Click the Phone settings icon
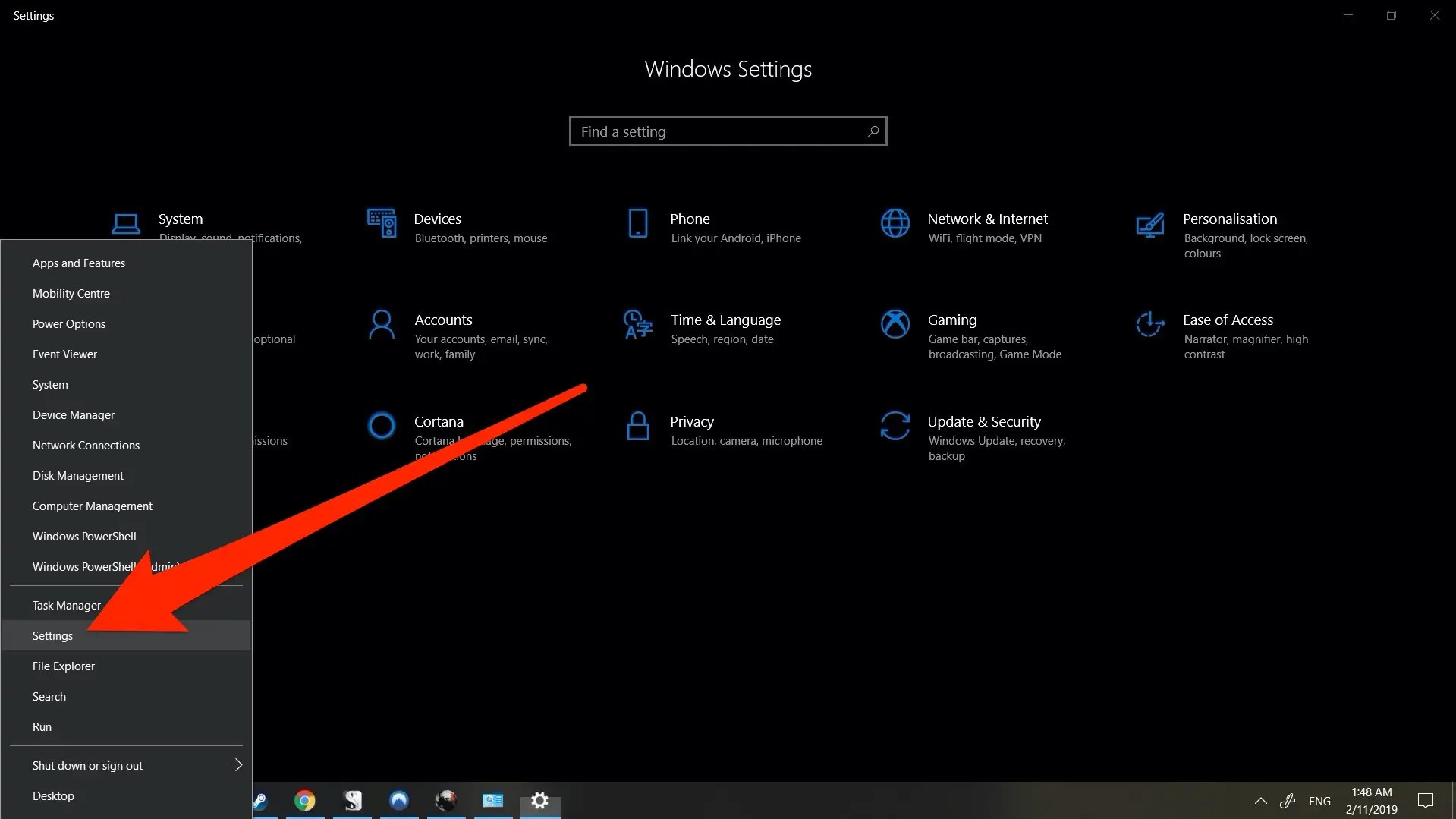The height and width of the screenshot is (819, 1456). 638,224
